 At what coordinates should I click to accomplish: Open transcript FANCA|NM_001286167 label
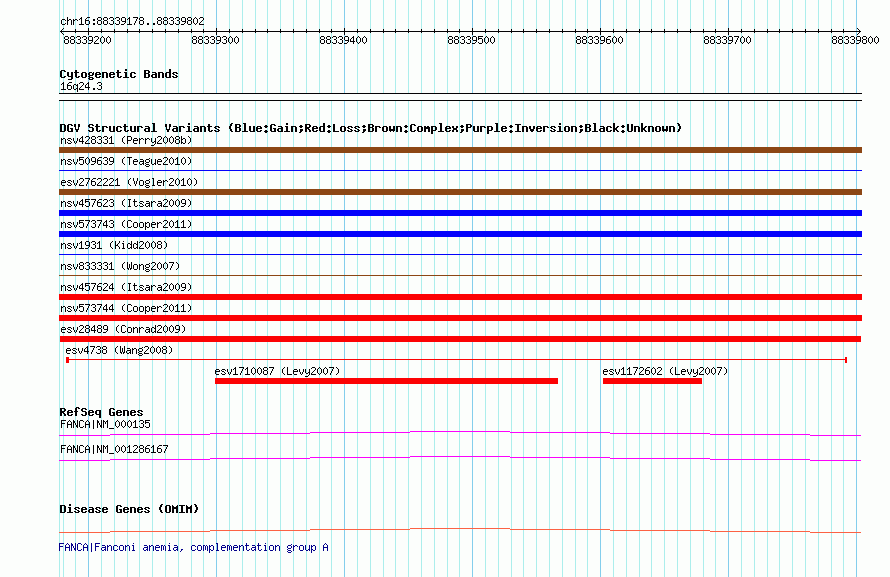(x=114, y=449)
